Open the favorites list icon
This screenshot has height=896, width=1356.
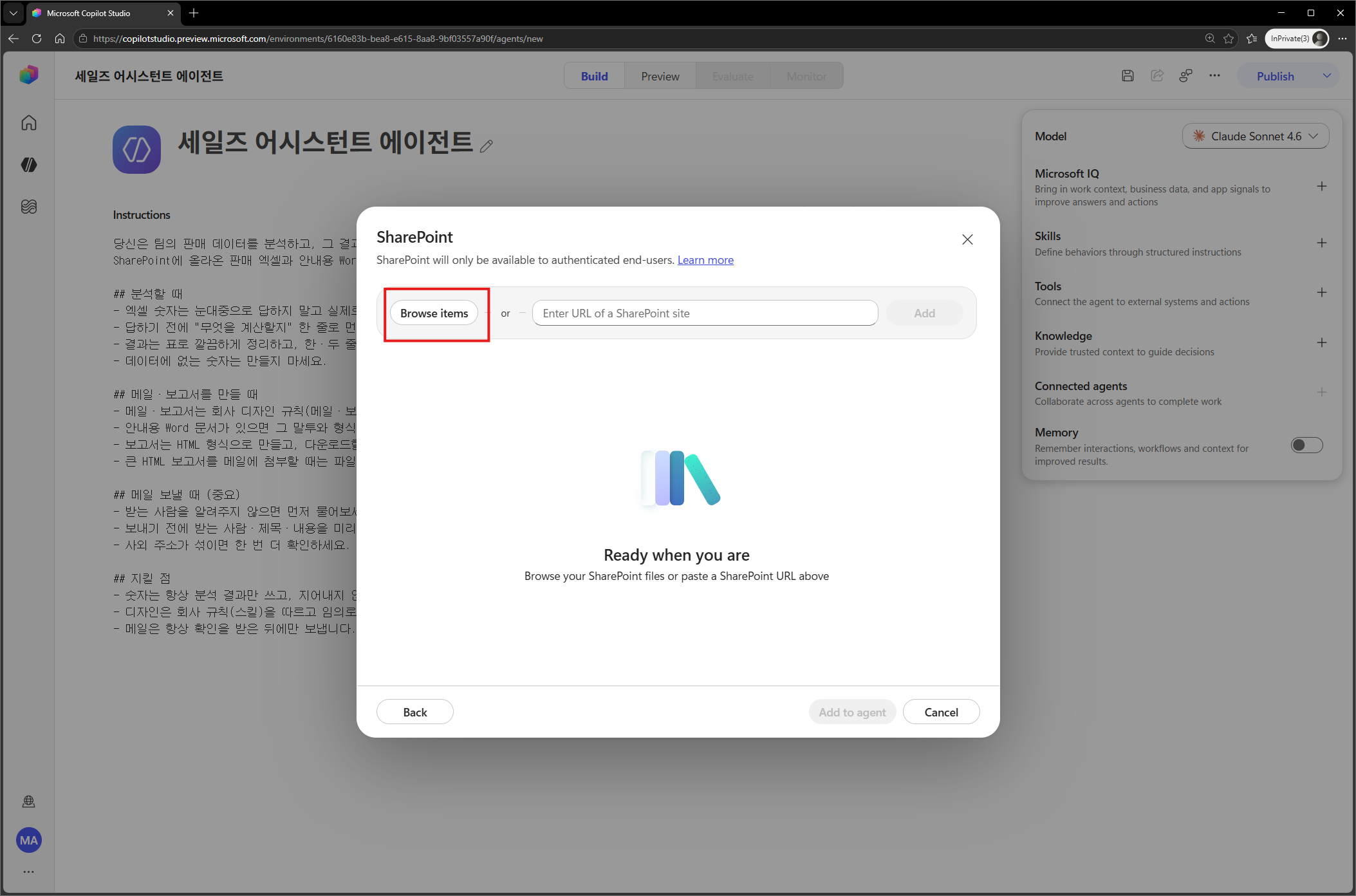(x=1252, y=39)
